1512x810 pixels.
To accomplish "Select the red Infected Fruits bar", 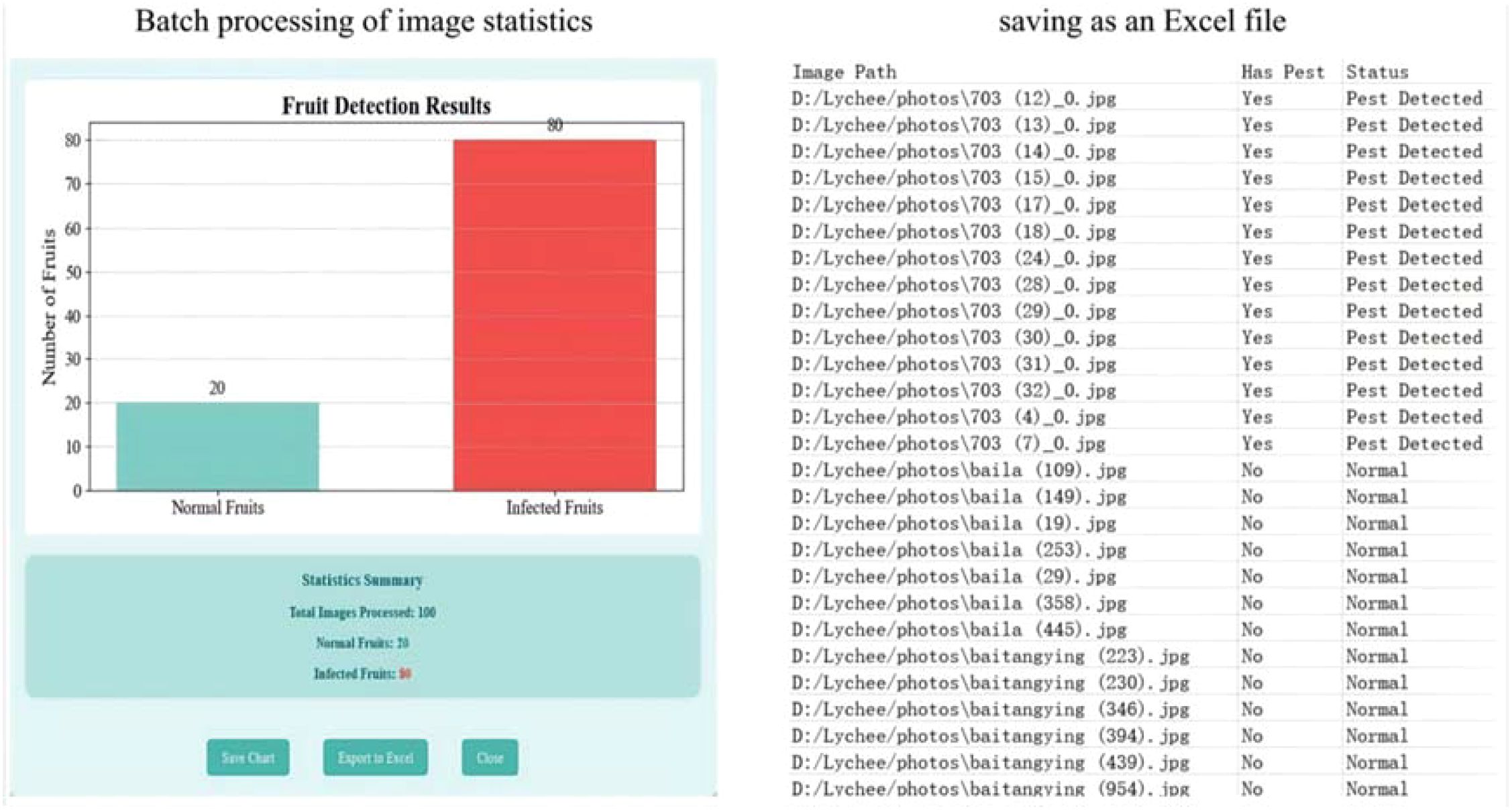I will [x=554, y=315].
